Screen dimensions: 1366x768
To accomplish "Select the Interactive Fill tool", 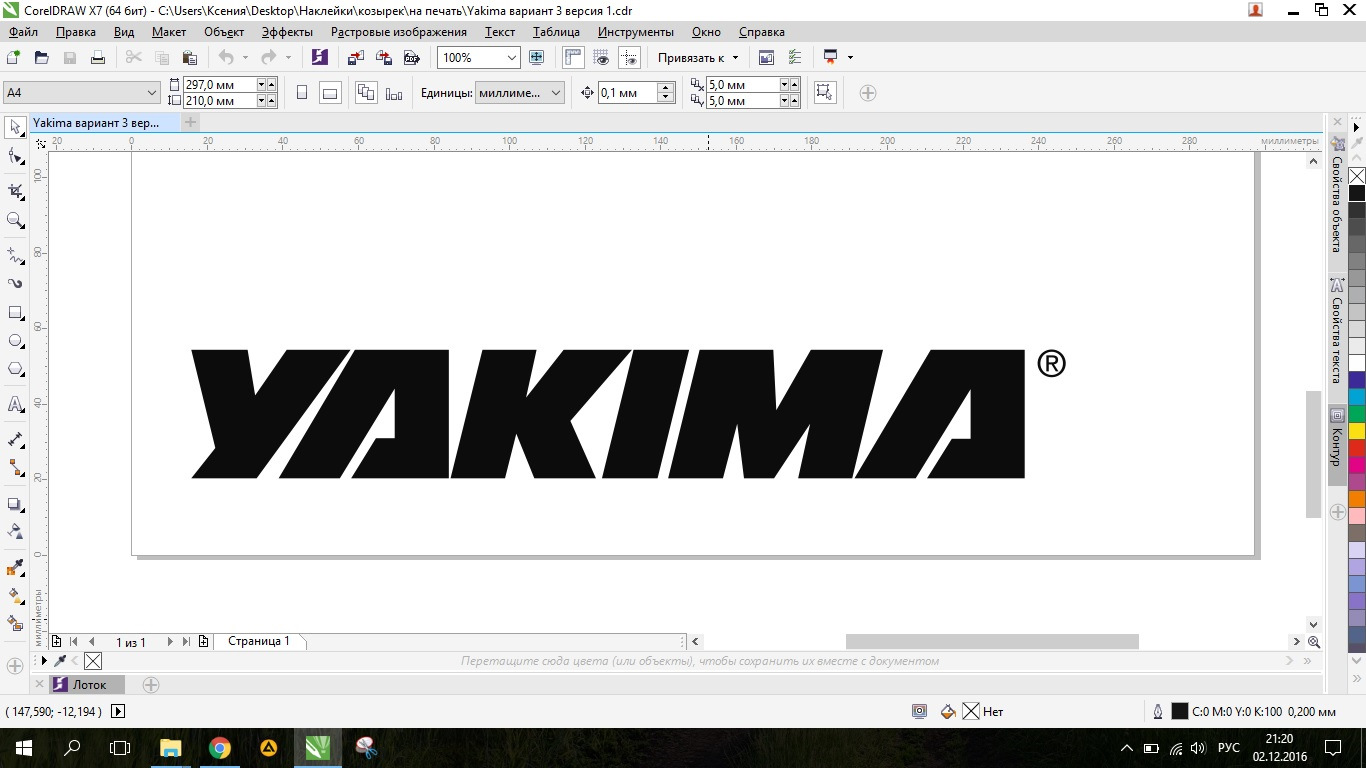I will (x=16, y=596).
